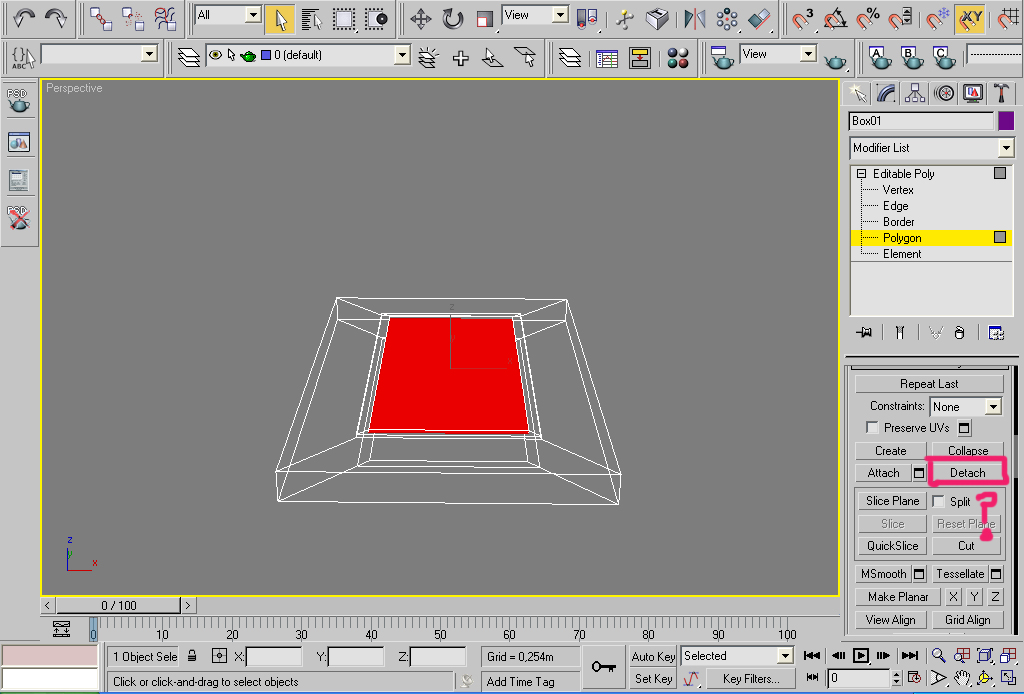The image size is (1024, 694).
Task: Choose the Rectangular Selection Region tool
Action: 344,19
